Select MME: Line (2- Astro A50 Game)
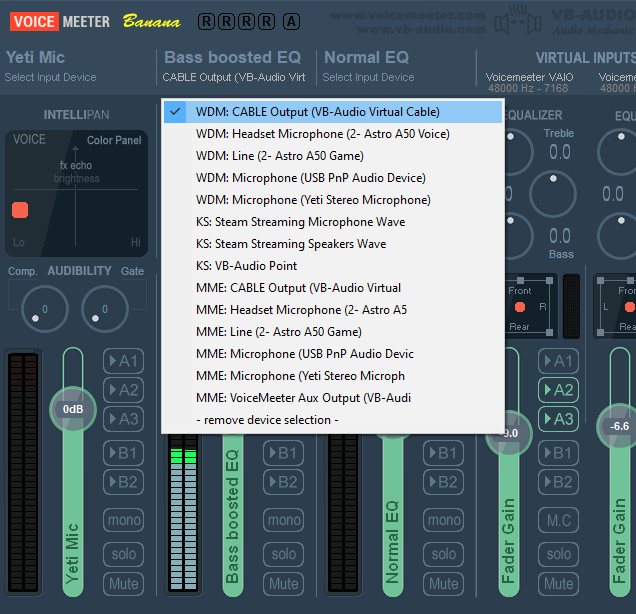This screenshot has height=614, width=636. (x=333, y=332)
